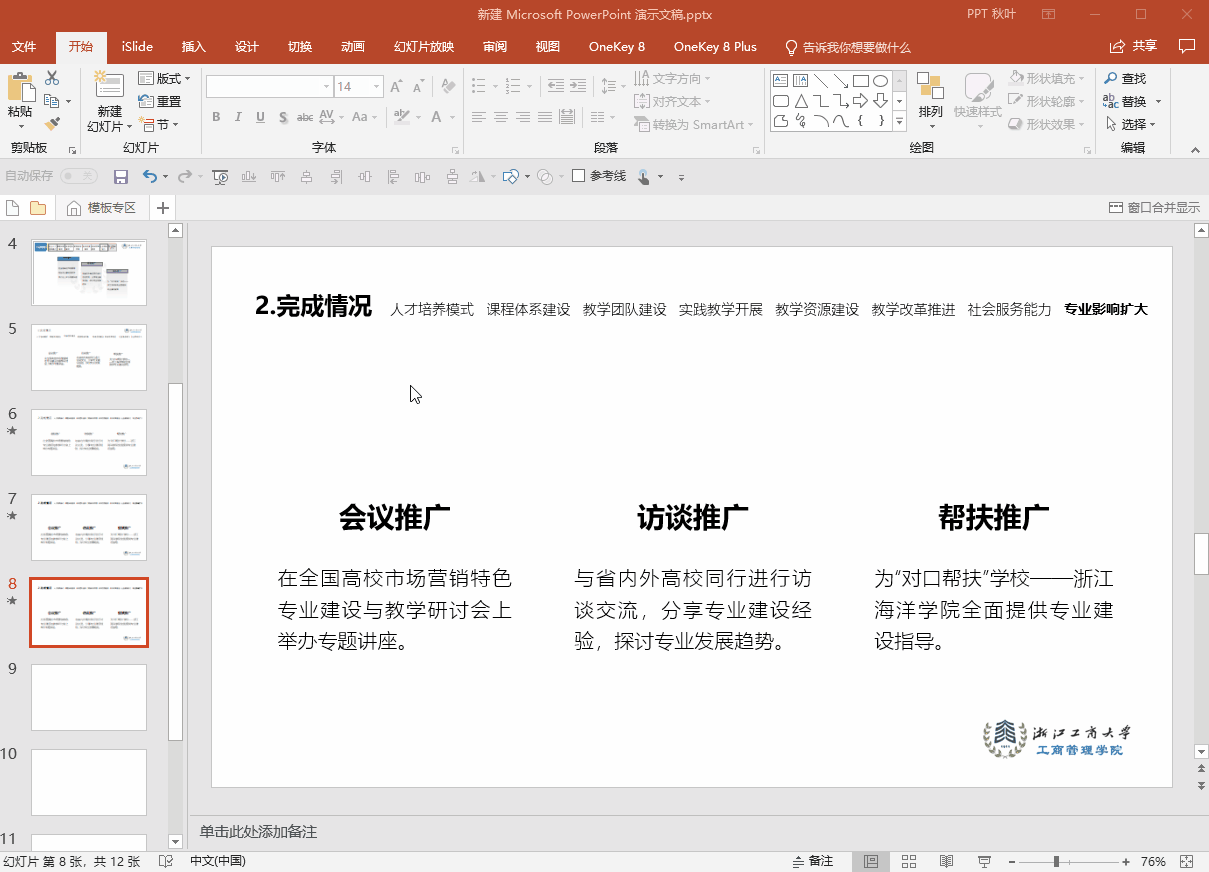Open the 文件 File menu
Viewport: 1209px width, 872px height.
click(24, 47)
